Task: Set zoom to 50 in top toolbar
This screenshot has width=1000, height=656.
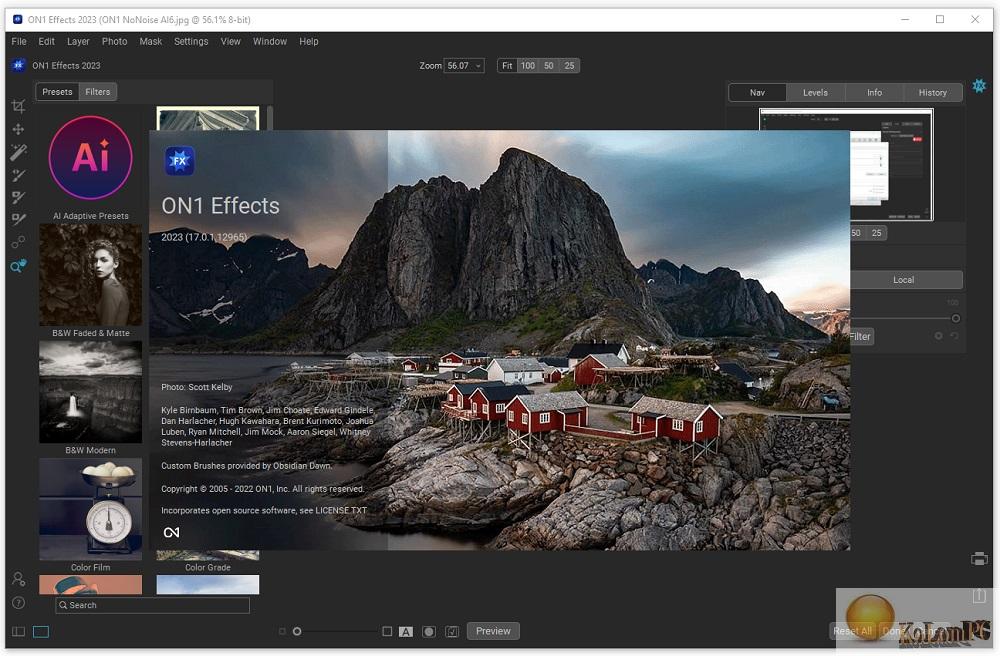Action: [548, 66]
